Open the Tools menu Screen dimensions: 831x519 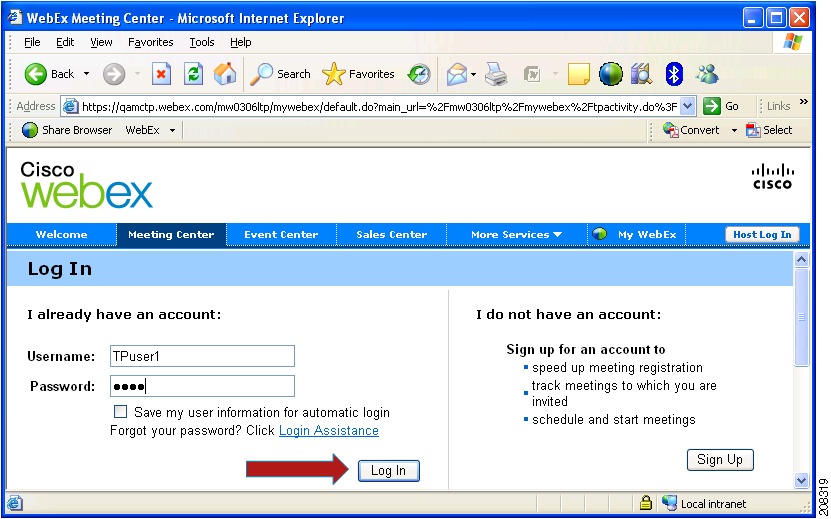pyautogui.click(x=202, y=42)
